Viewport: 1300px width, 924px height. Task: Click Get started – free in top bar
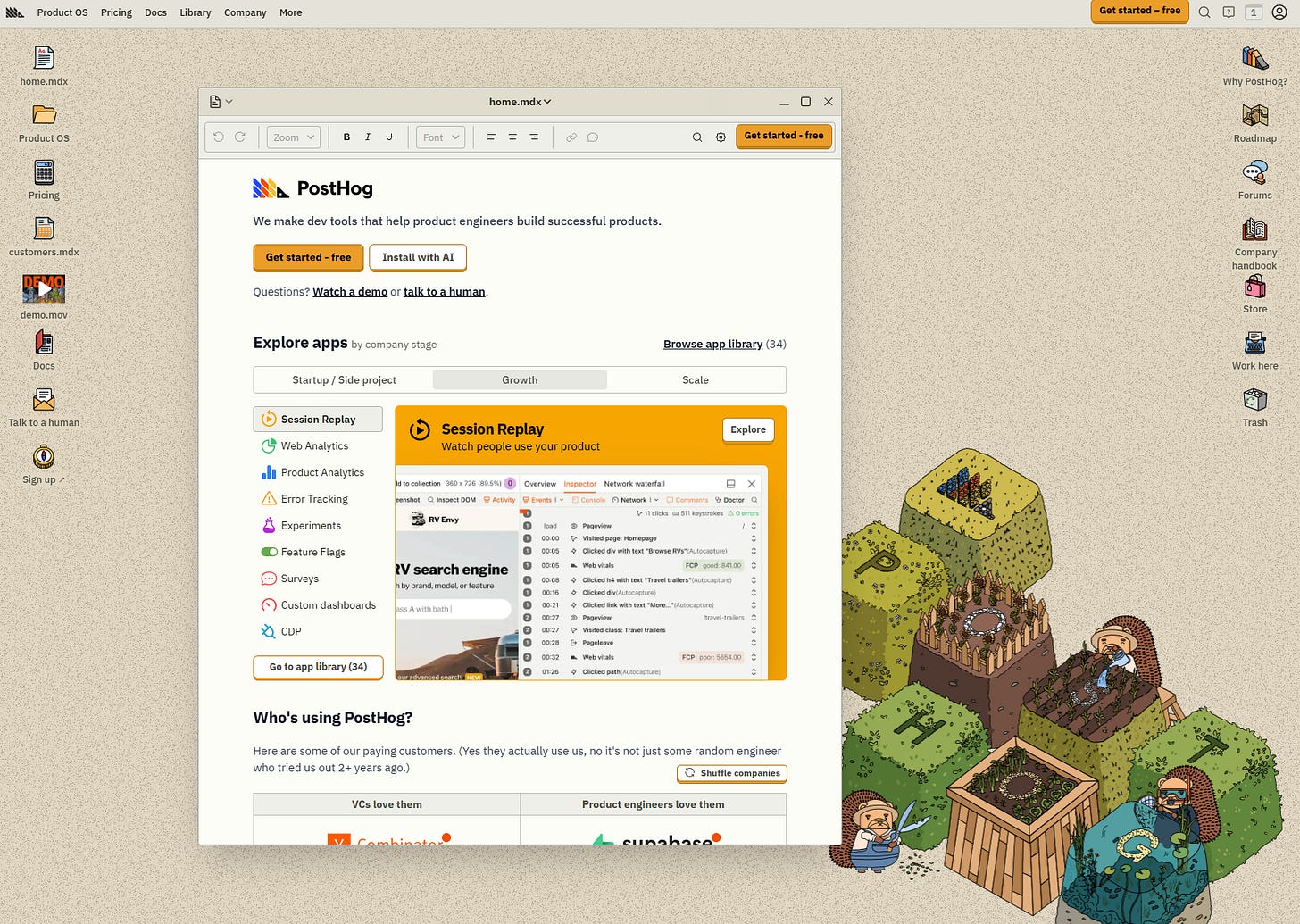pyautogui.click(x=1139, y=11)
